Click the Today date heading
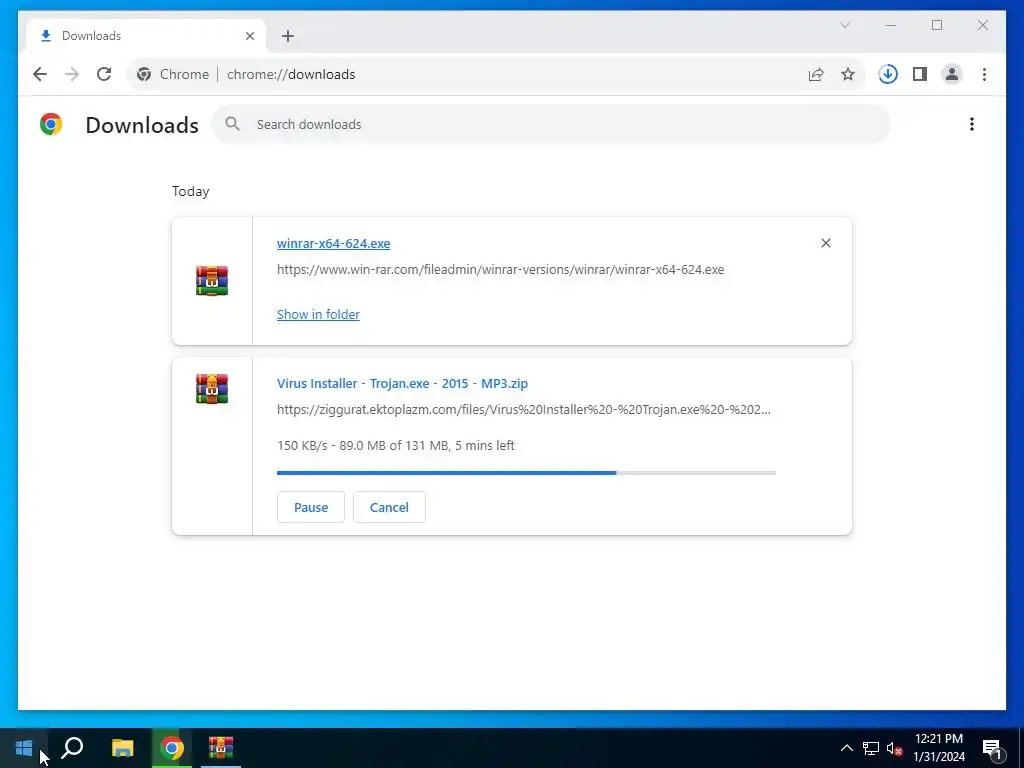 pos(191,191)
